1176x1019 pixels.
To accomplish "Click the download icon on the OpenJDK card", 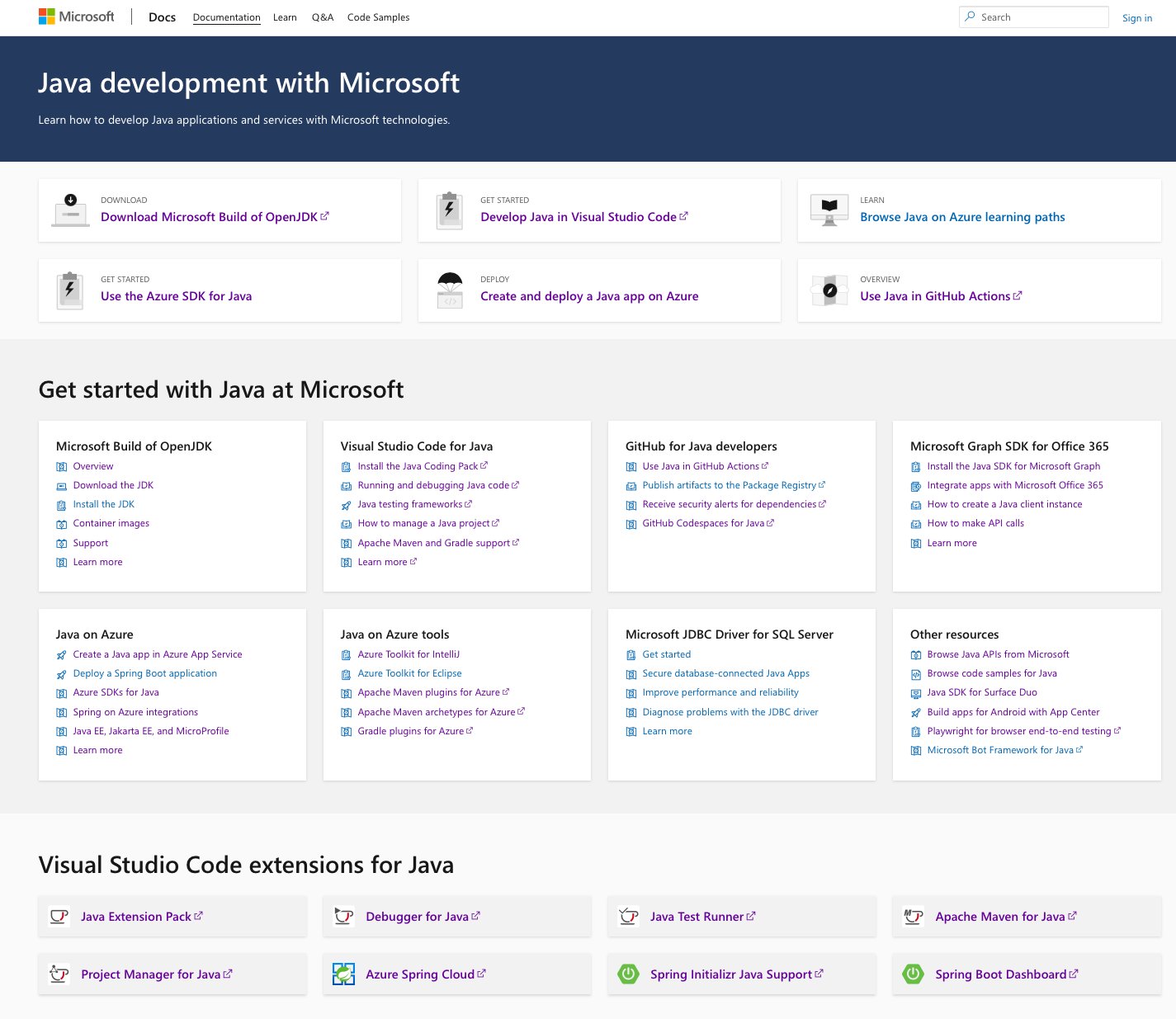I will (70, 210).
